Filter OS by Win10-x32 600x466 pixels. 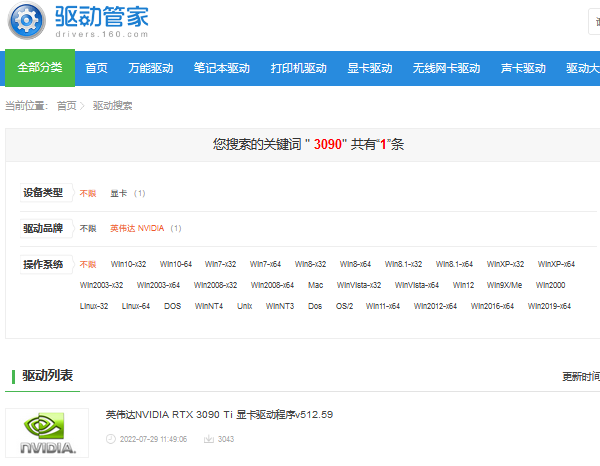128,264
